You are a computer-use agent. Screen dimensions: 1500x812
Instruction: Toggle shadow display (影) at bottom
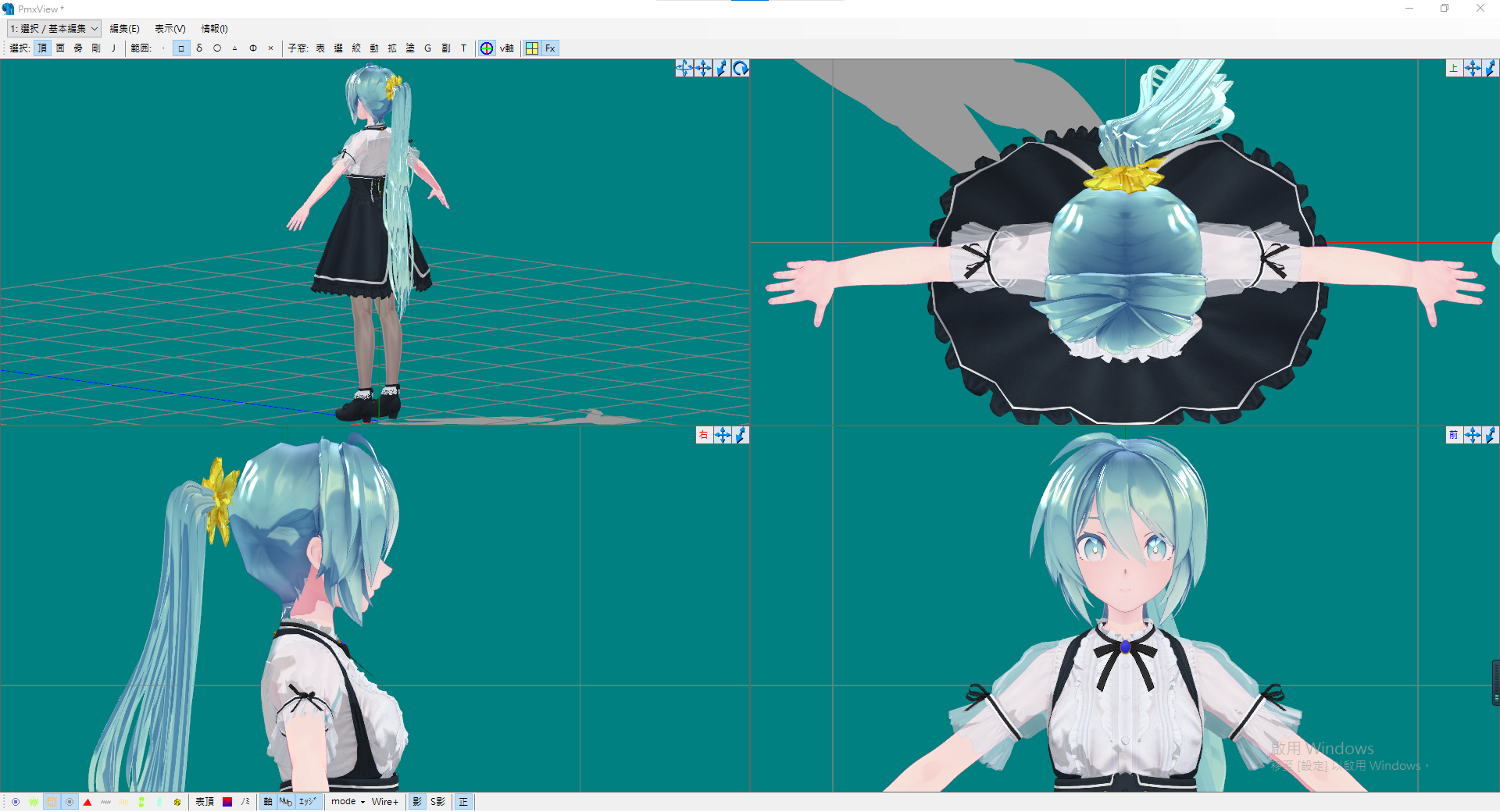coord(416,802)
